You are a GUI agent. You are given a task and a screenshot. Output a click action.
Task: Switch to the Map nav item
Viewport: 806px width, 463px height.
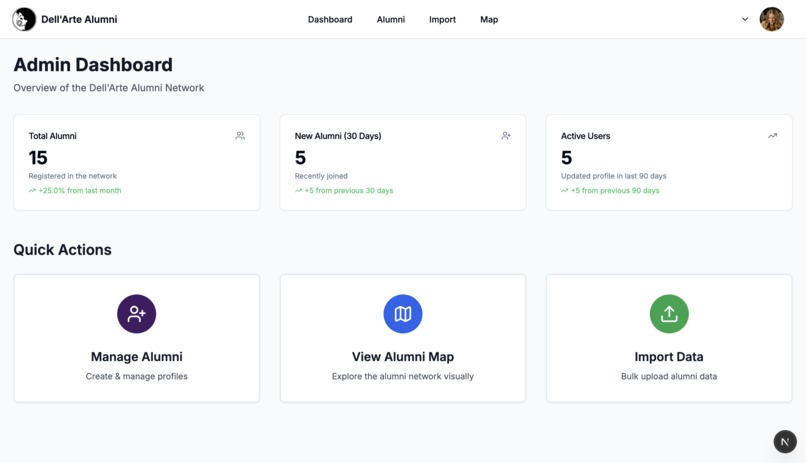point(489,20)
